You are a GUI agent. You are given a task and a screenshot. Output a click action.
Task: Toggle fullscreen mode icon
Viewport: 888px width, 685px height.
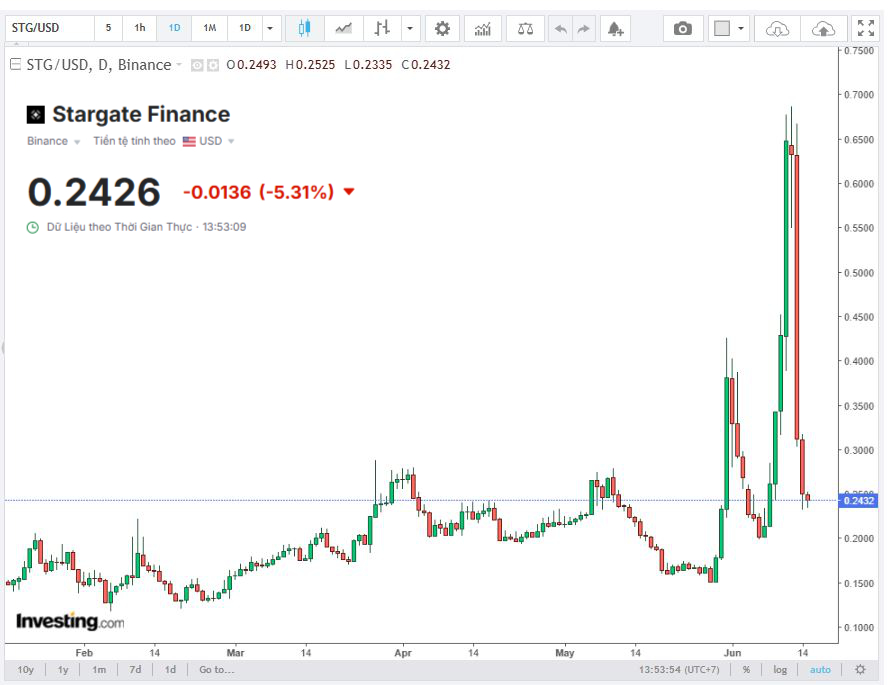pyautogui.click(x=866, y=28)
